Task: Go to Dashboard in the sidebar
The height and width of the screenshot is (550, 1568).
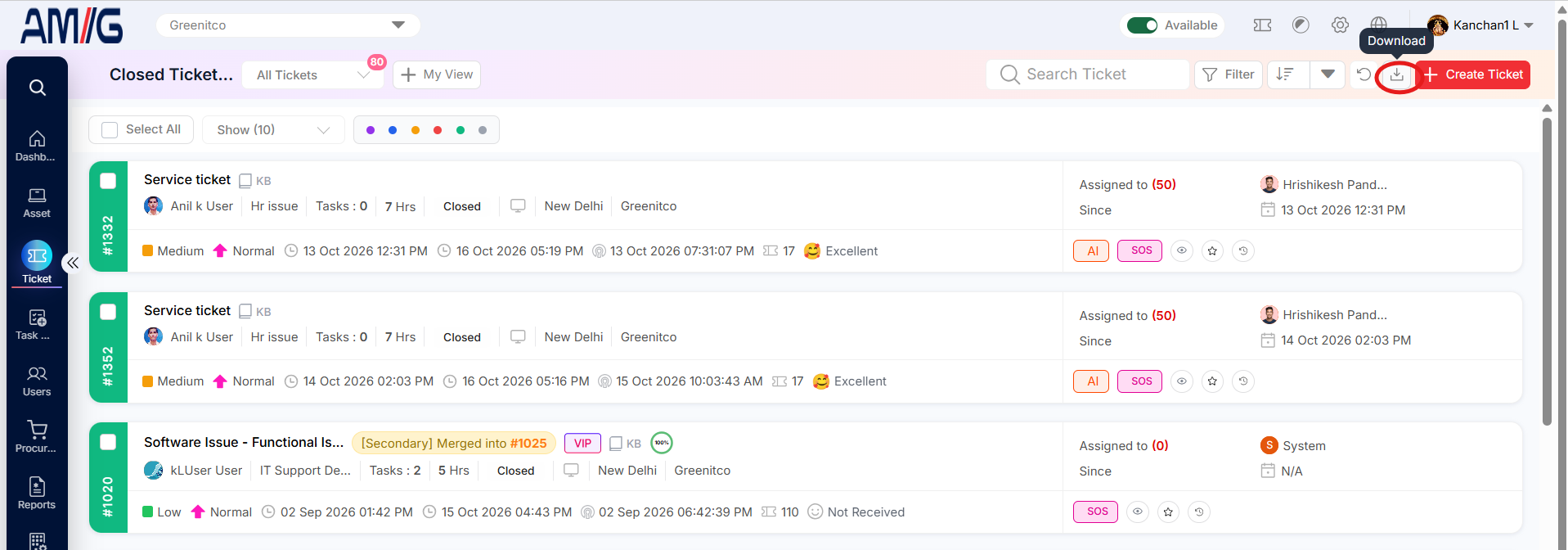Action: click(37, 146)
